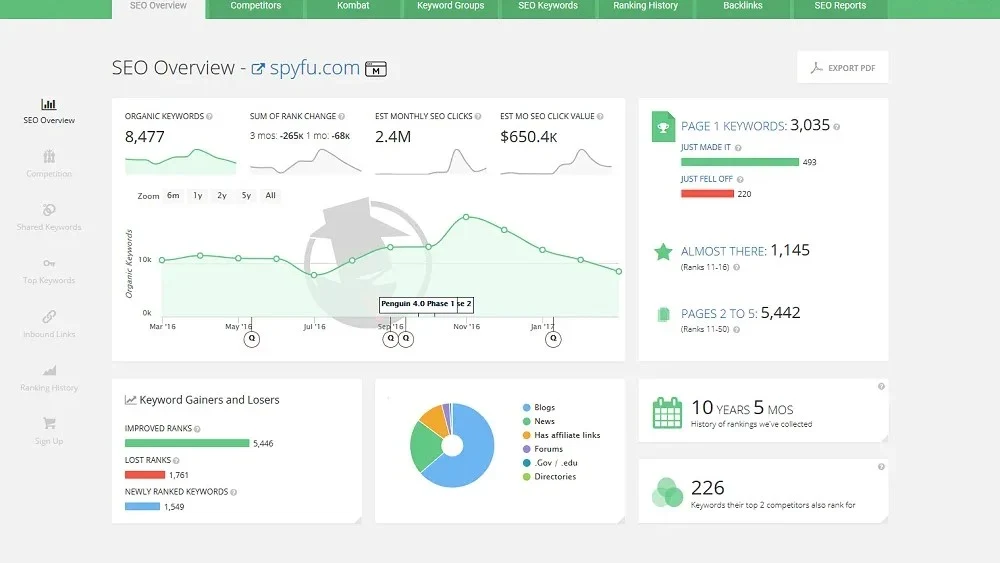Click the Sign Up cart icon
1000x563 pixels.
(49, 423)
